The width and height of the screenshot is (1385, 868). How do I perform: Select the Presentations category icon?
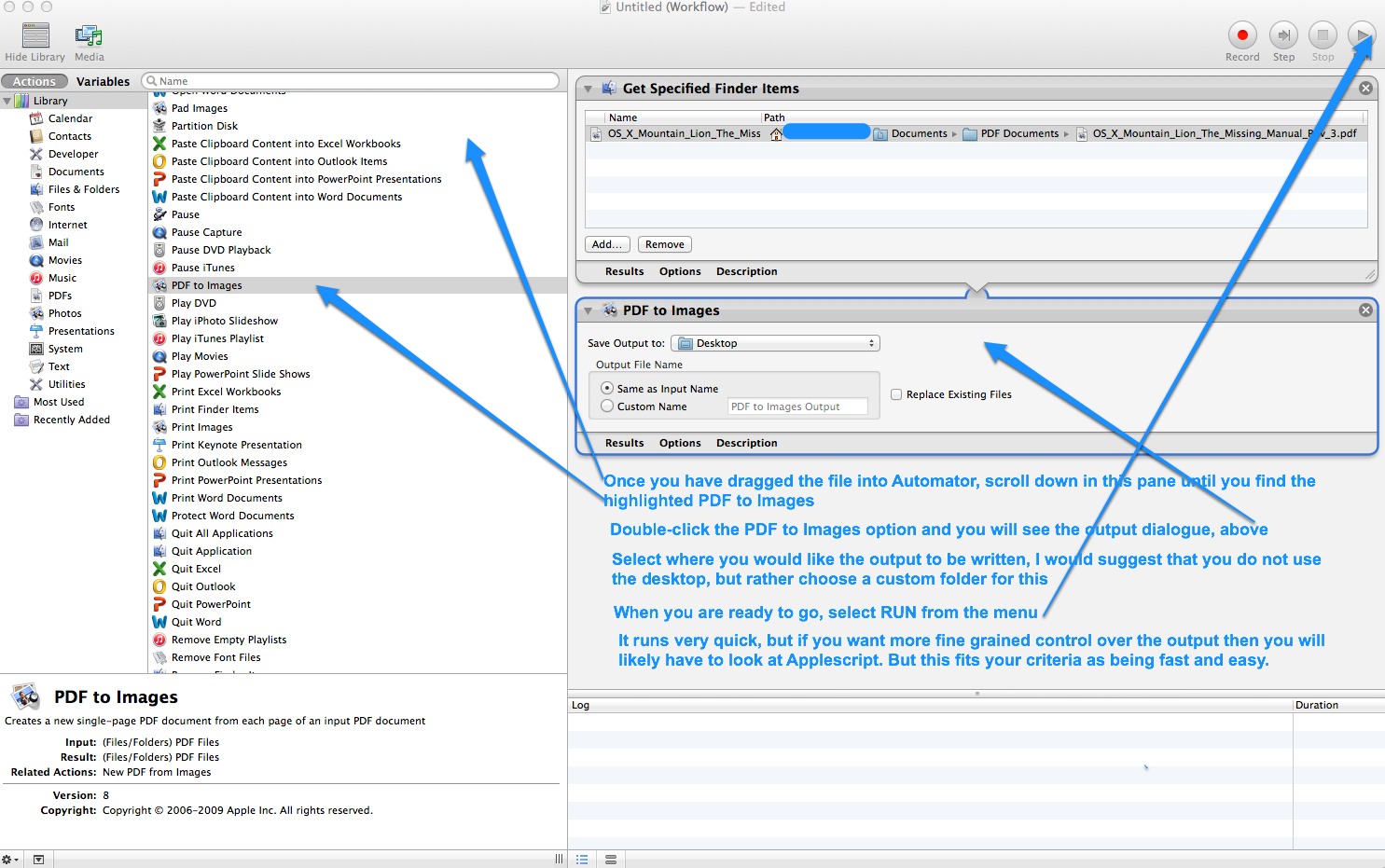(x=36, y=331)
